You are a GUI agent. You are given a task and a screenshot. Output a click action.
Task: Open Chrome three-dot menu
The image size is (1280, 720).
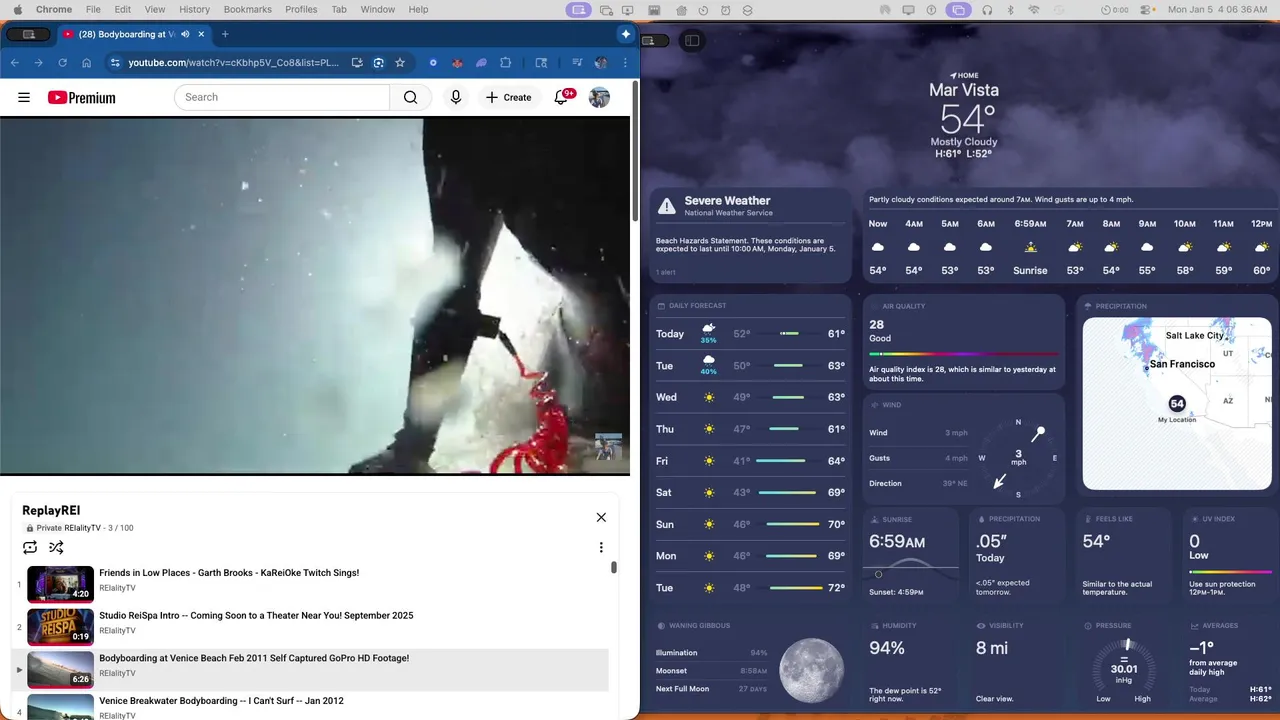click(625, 62)
